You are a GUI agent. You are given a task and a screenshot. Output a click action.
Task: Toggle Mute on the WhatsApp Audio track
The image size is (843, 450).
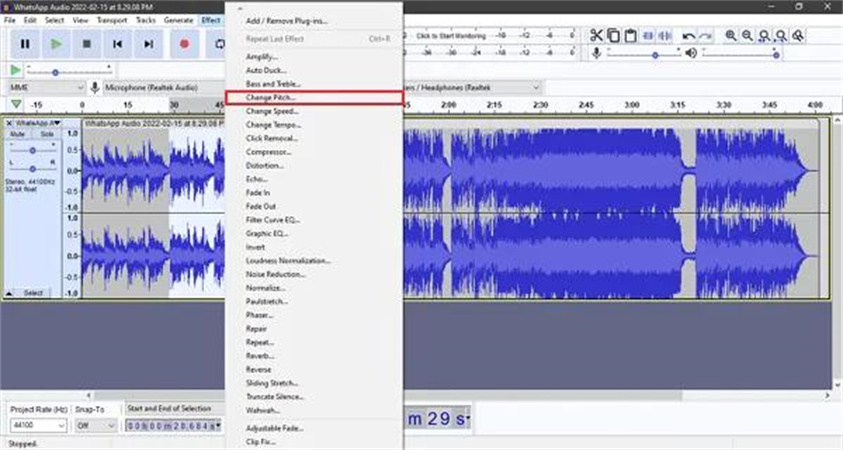click(17, 133)
